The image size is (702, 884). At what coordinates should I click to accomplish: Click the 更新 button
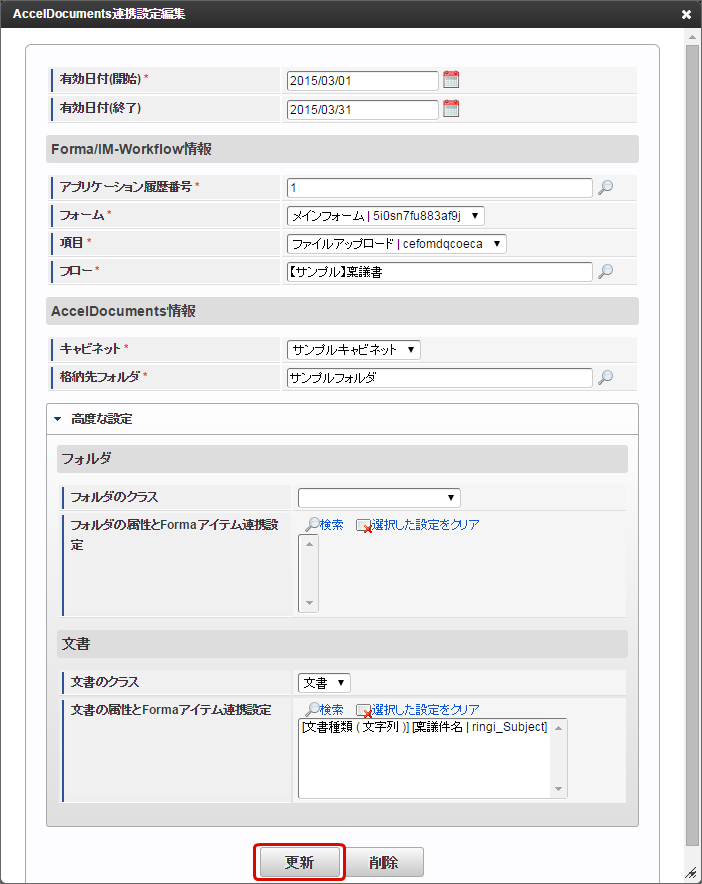[299, 862]
